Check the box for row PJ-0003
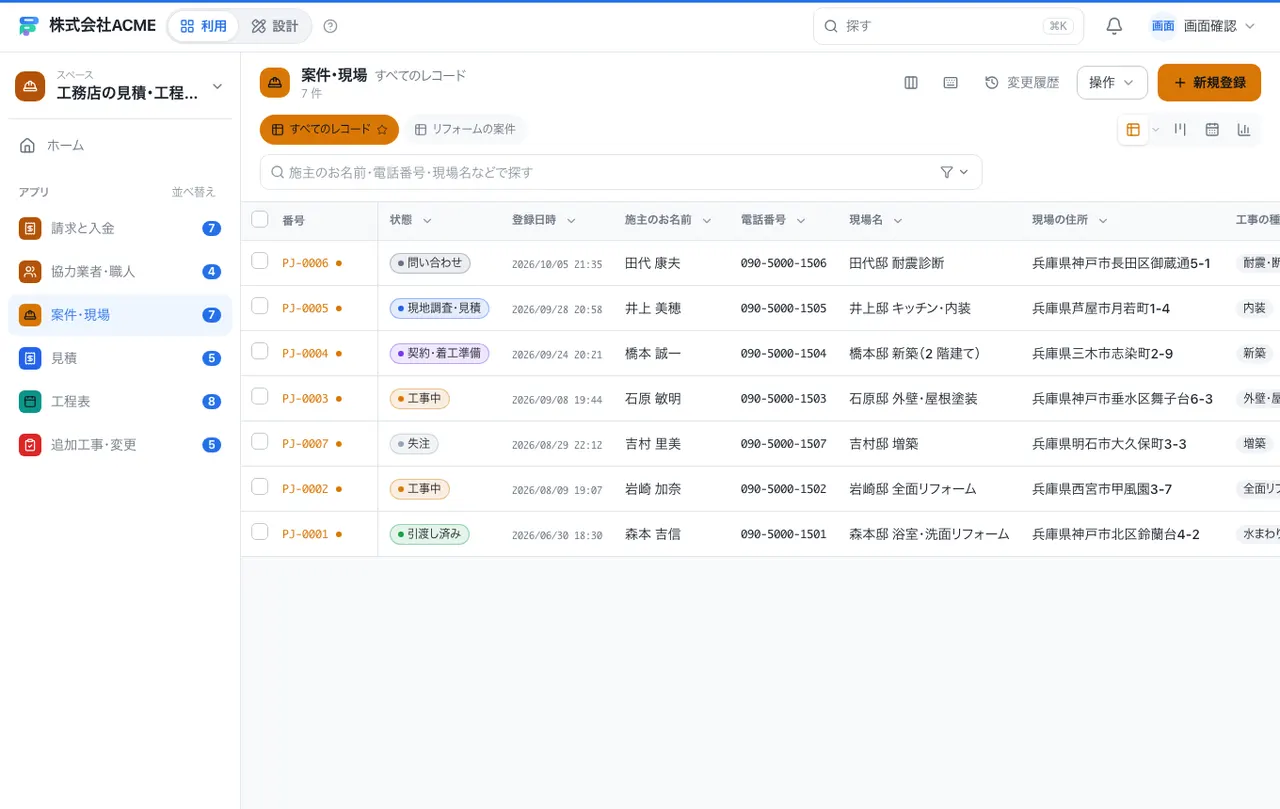1280x809 pixels. tap(260, 396)
